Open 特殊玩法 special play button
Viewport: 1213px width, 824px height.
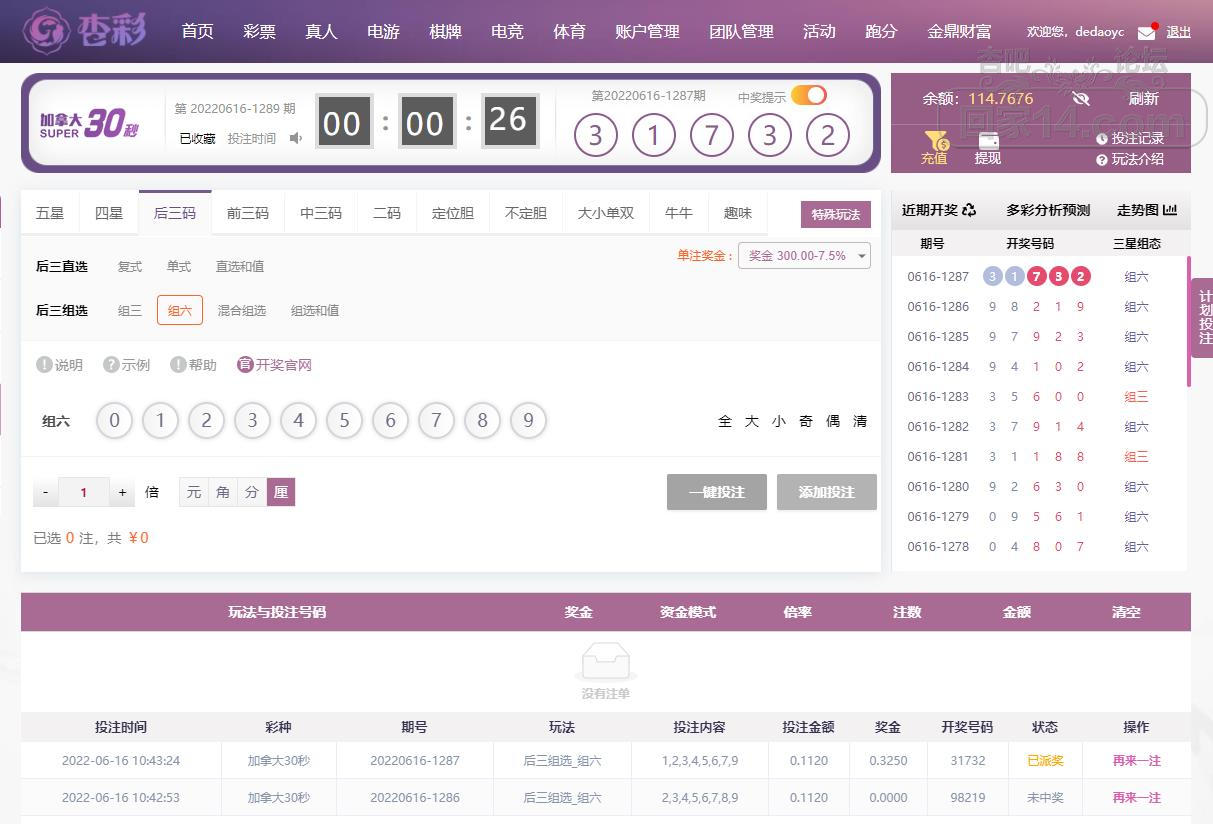point(836,215)
